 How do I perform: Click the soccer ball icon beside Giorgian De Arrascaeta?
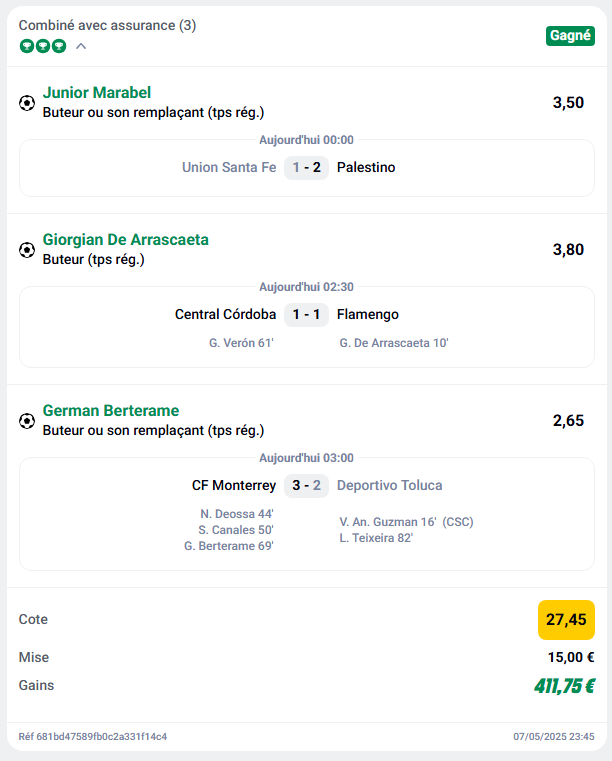27,250
